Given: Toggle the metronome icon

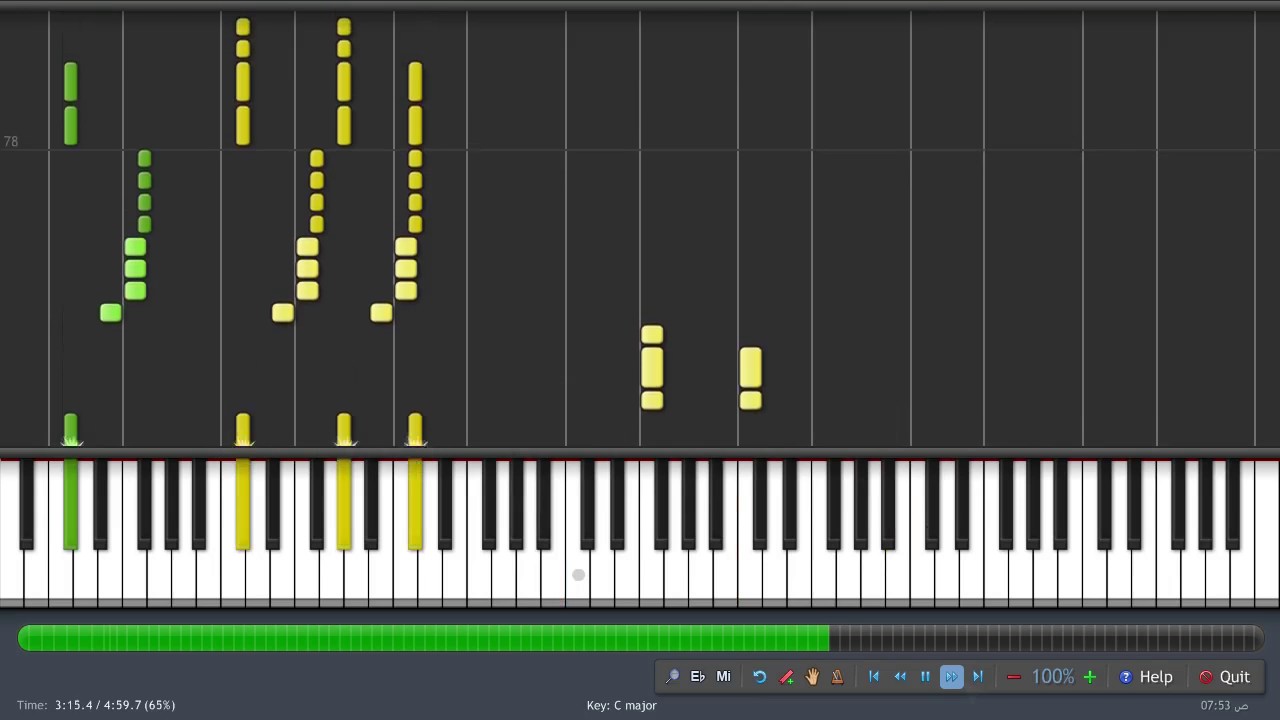Looking at the screenshot, I should (837, 677).
